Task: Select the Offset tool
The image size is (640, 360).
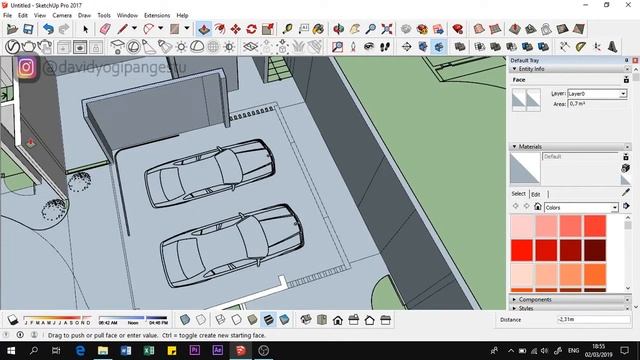Action: click(220, 29)
